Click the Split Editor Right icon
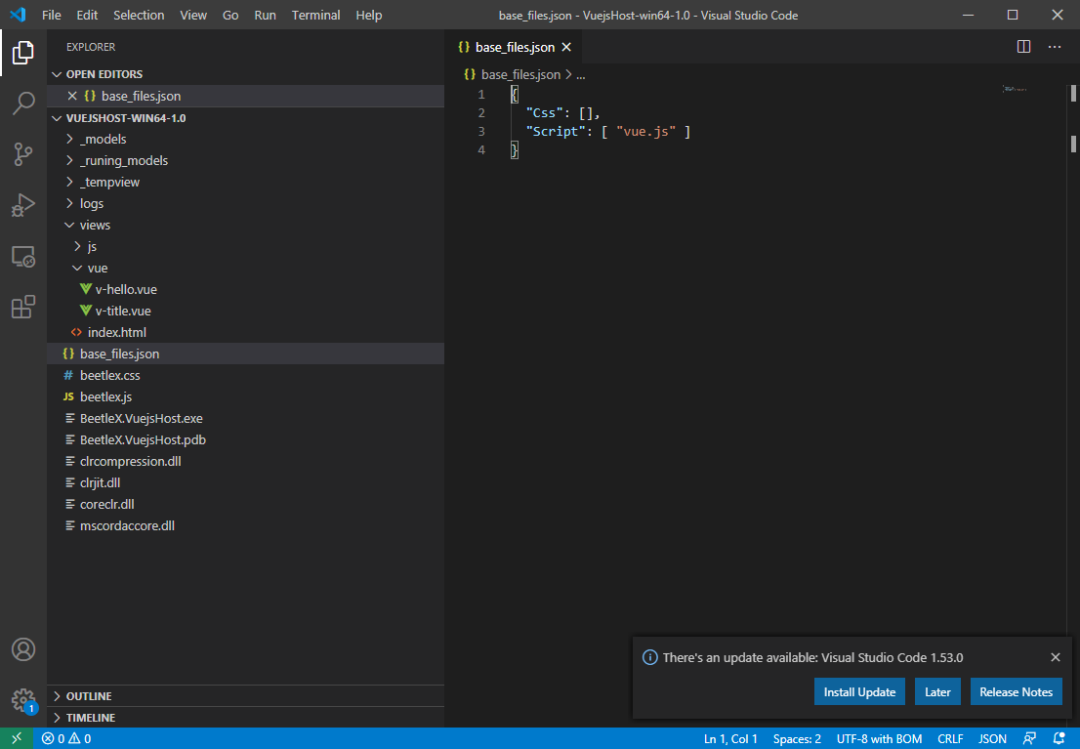The image size is (1080, 749). 1024,47
